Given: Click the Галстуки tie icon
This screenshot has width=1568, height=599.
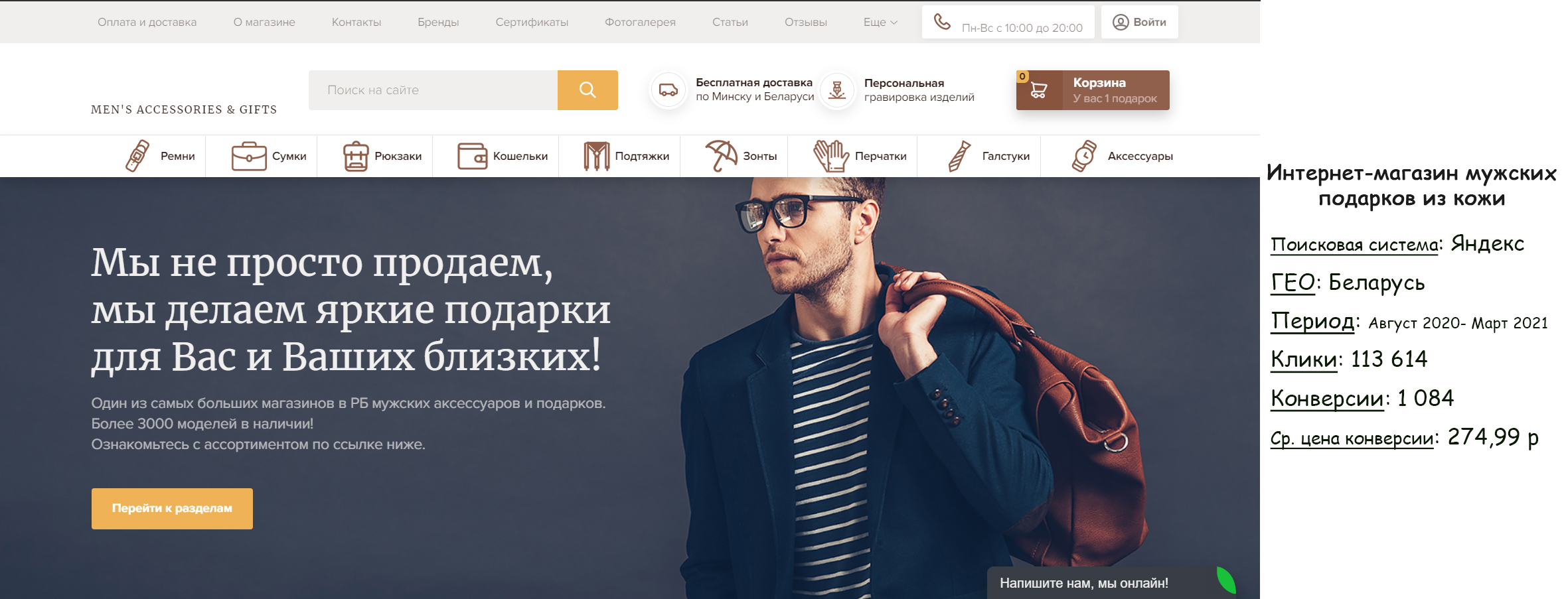Looking at the screenshot, I should click(960, 156).
